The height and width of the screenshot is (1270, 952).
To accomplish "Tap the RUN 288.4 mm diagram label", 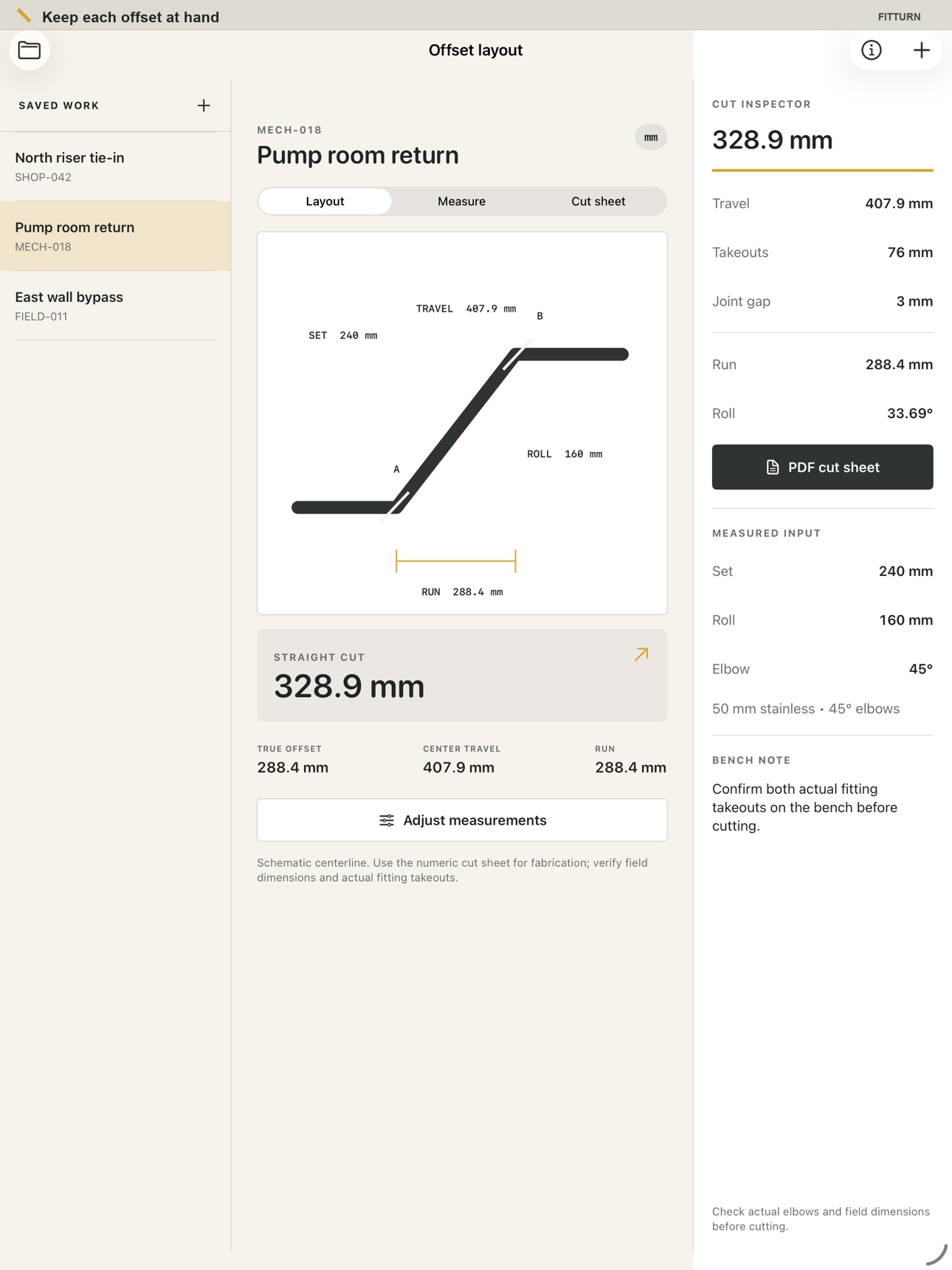I will click(462, 592).
